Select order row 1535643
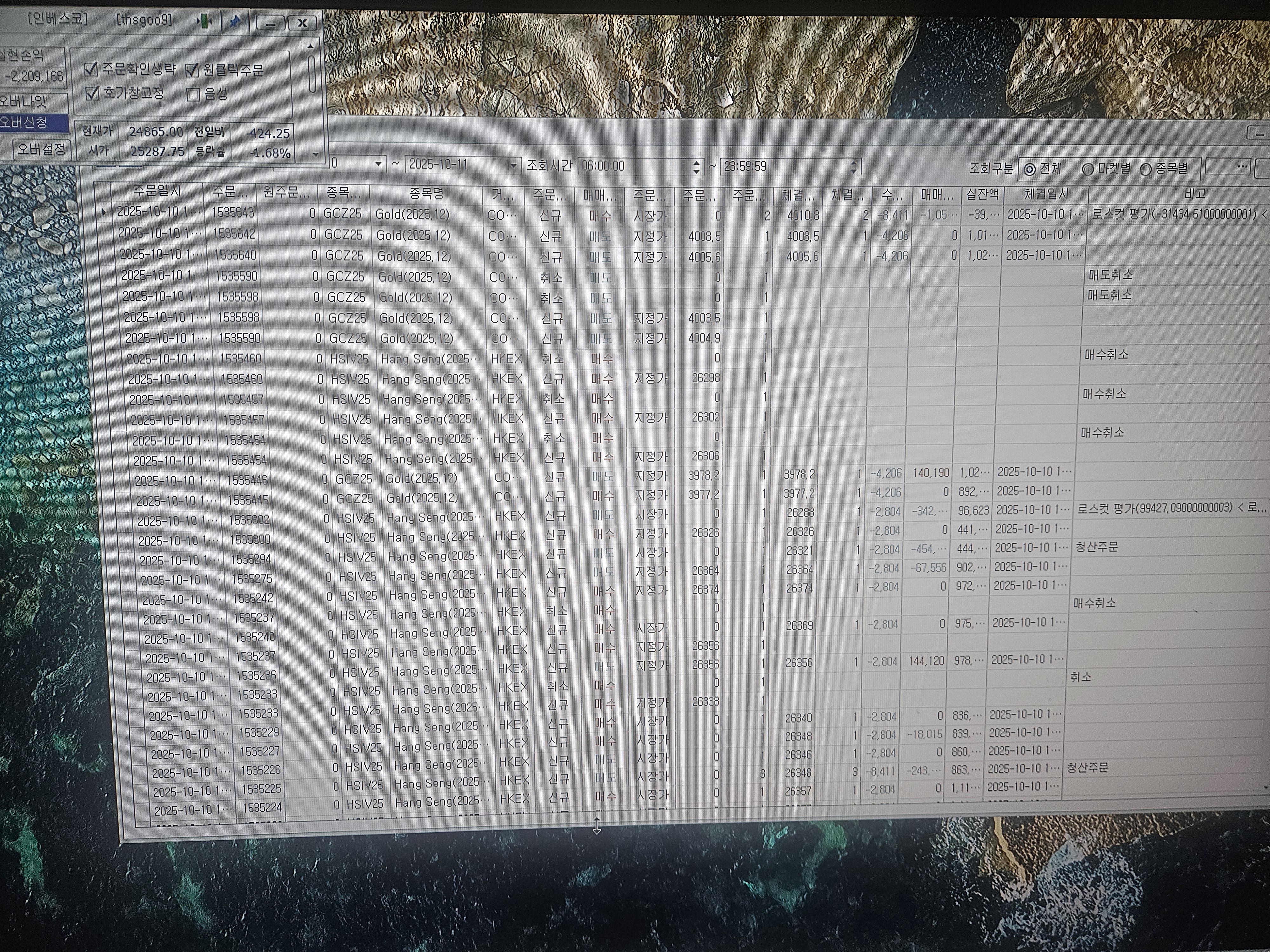The image size is (1270, 952). pos(683,214)
